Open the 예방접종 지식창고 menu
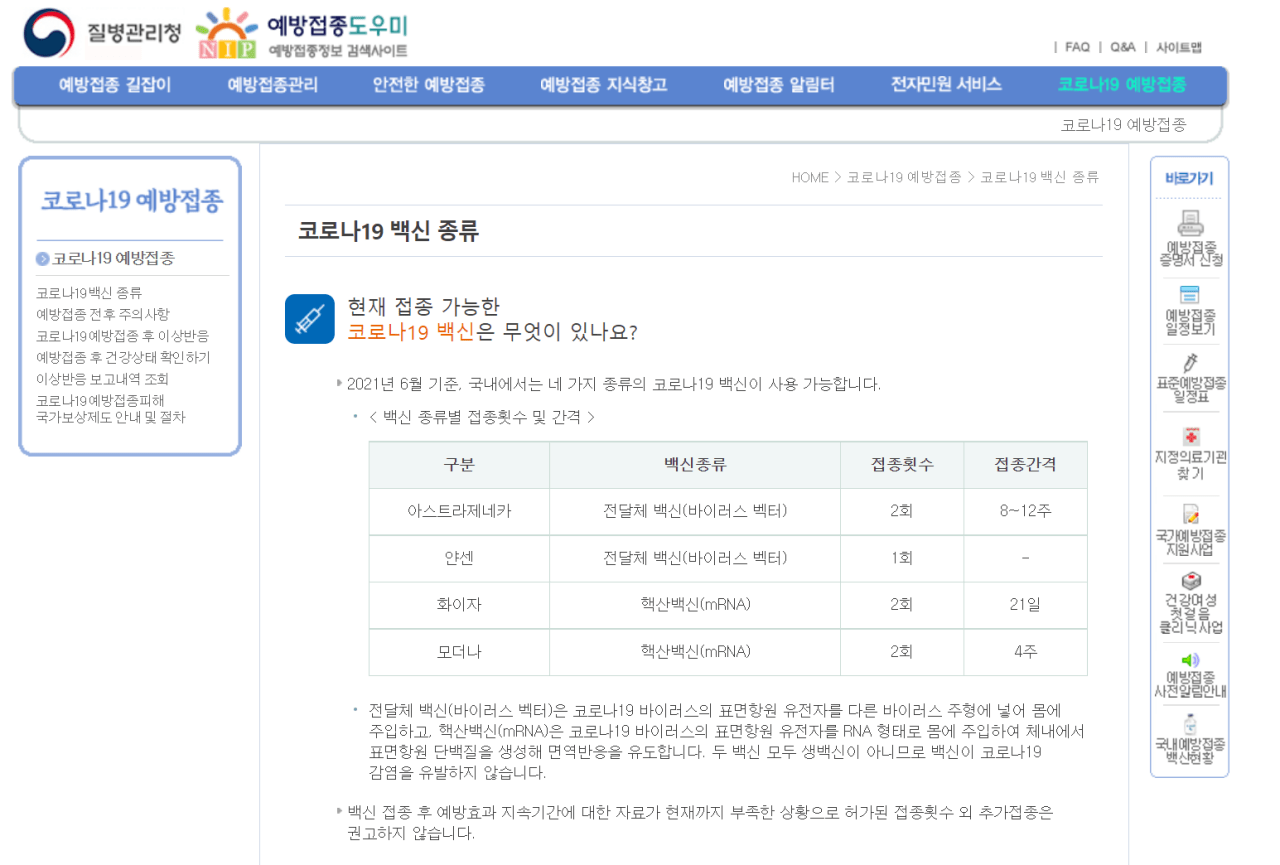Image resolution: width=1280 pixels, height=865 pixels. point(603,85)
